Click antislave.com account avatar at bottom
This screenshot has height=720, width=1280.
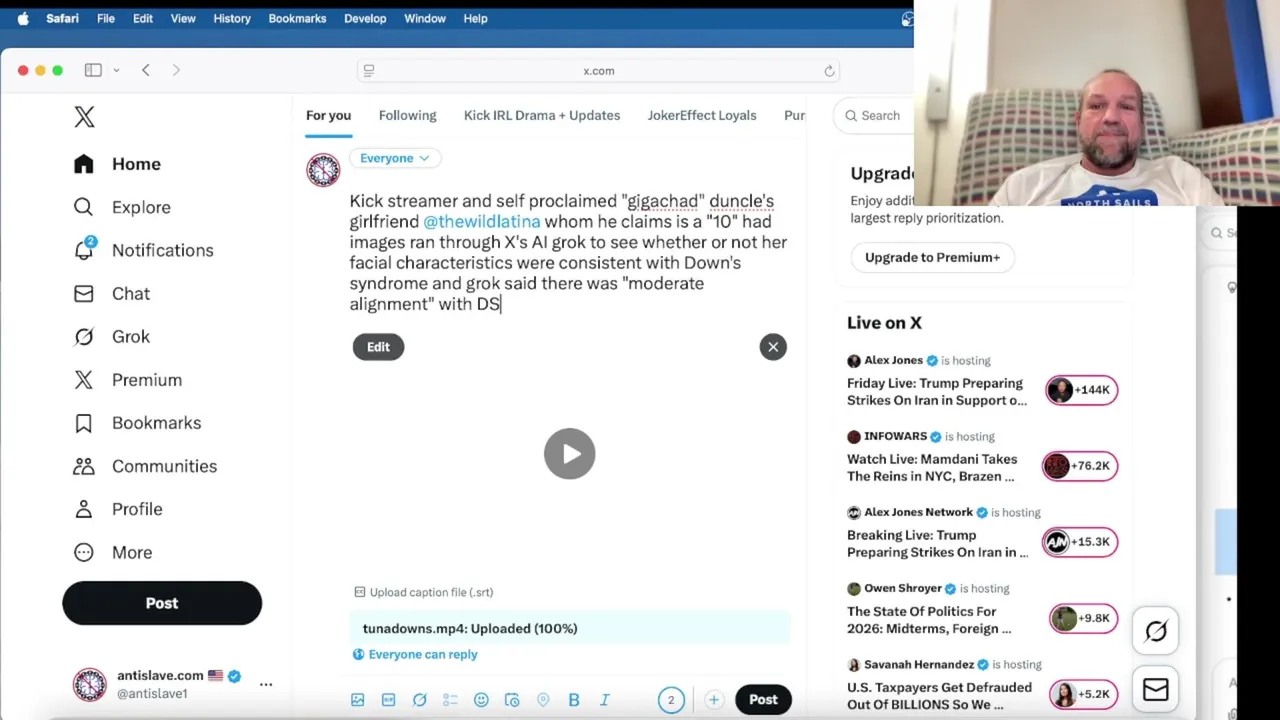click(89, 685)
